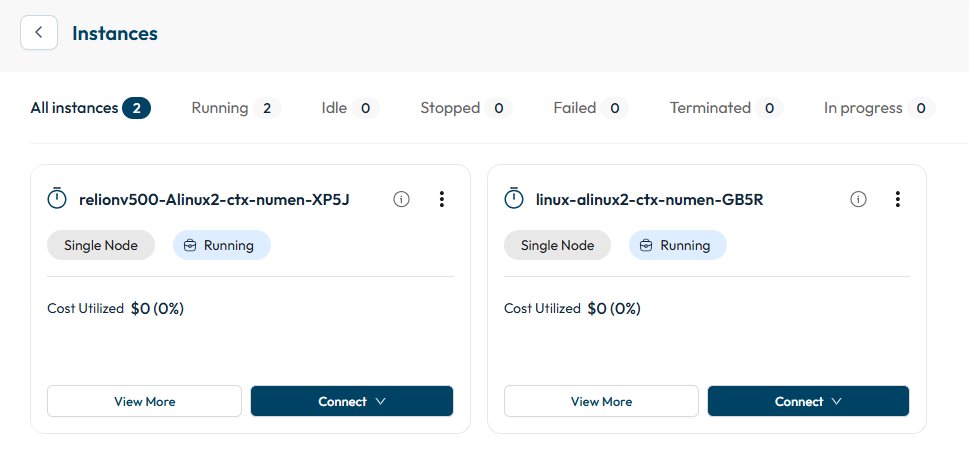Open three-dot menu for linux-alinux2-ctx-numen-GB5R
Image resolution: width=969 pixels, height=454 pixels.
897,199
